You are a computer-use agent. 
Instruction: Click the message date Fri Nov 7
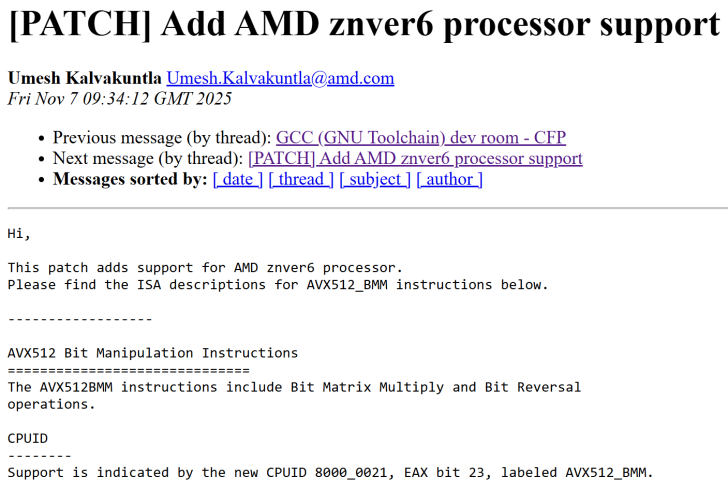point(119,98)
